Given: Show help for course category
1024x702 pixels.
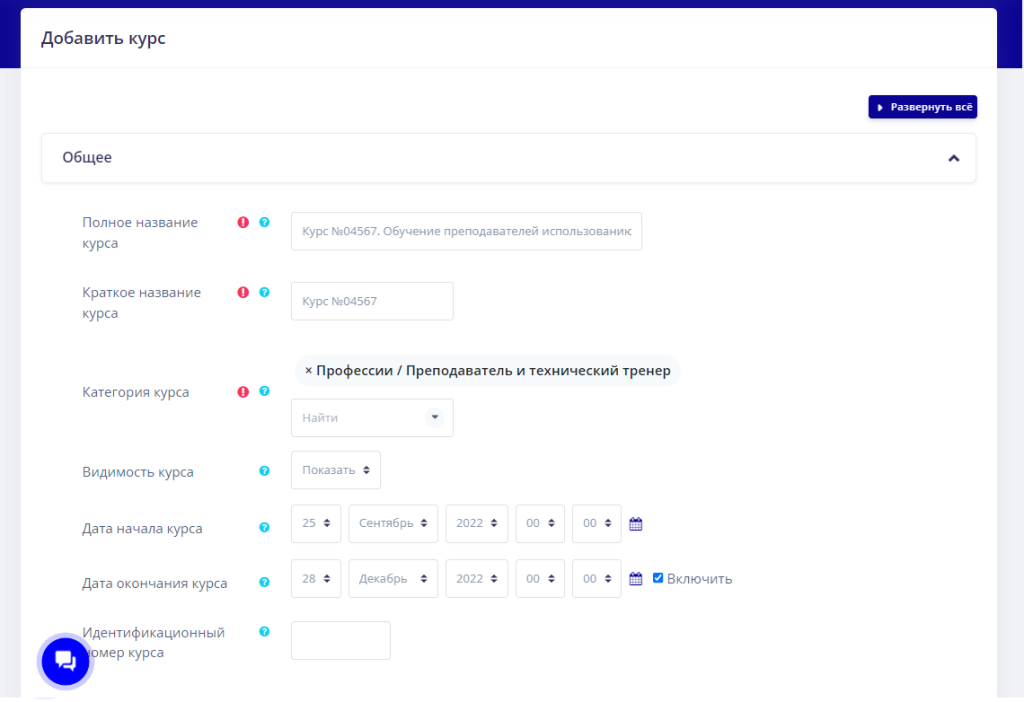Looking at the screenshot, I should pos(264,391).
